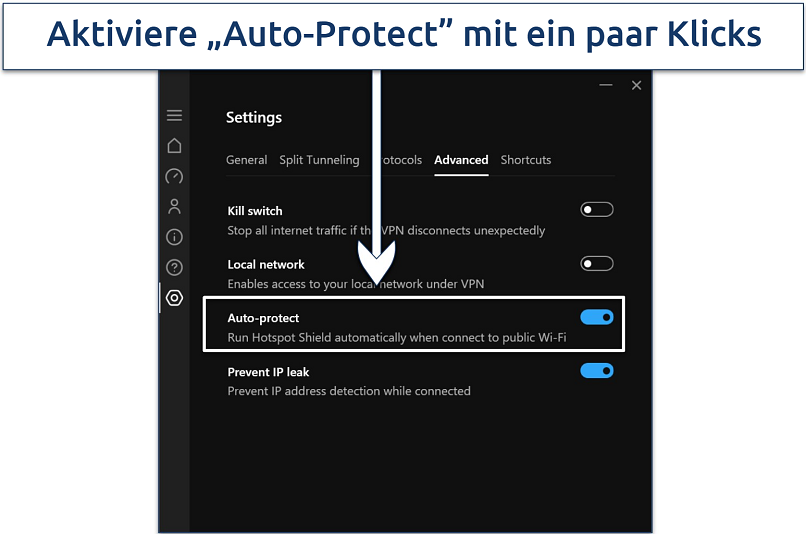The image size is (806, 534).
Task: Go to the Home icon
Action: [174, 145]
